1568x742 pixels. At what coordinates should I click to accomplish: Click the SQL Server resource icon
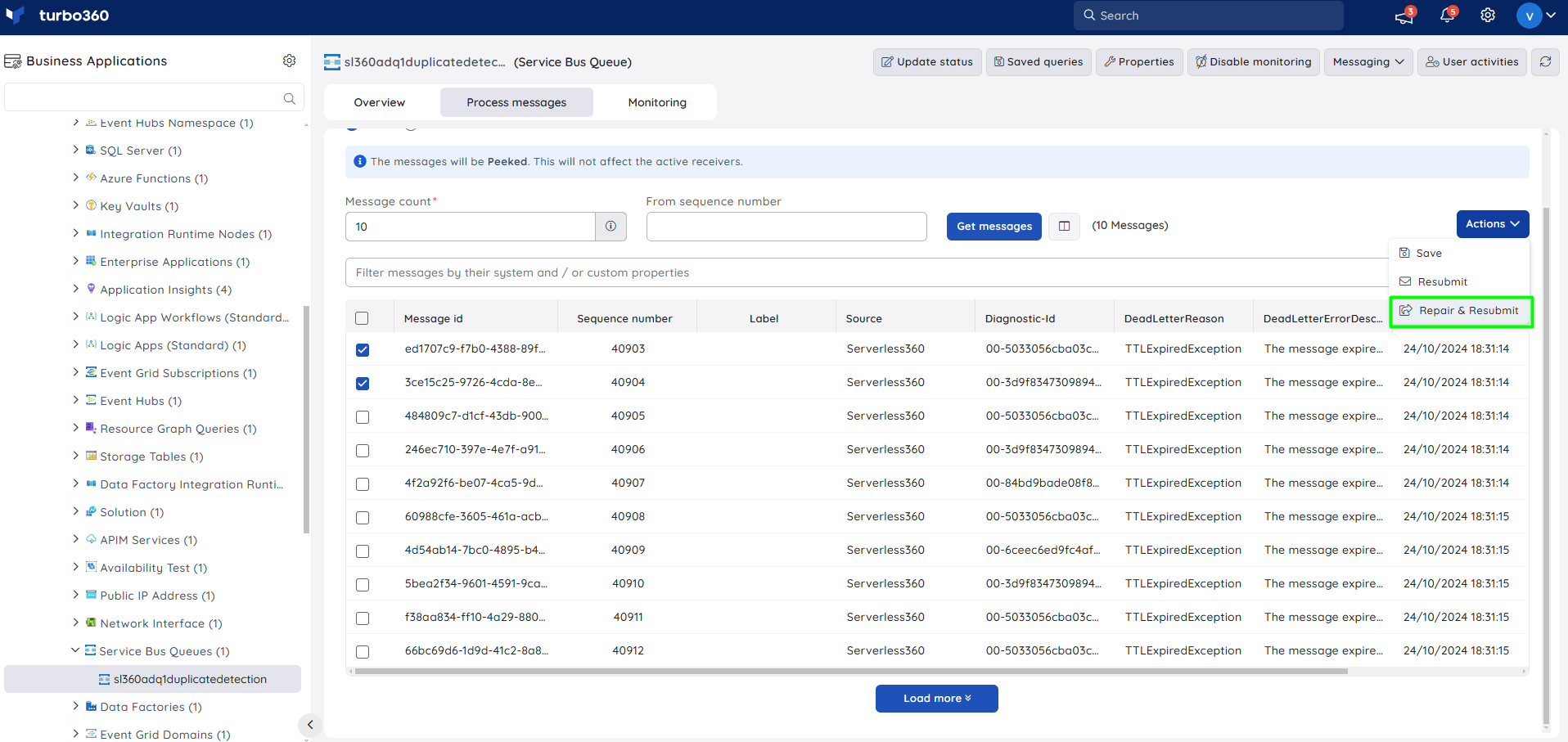91,150
